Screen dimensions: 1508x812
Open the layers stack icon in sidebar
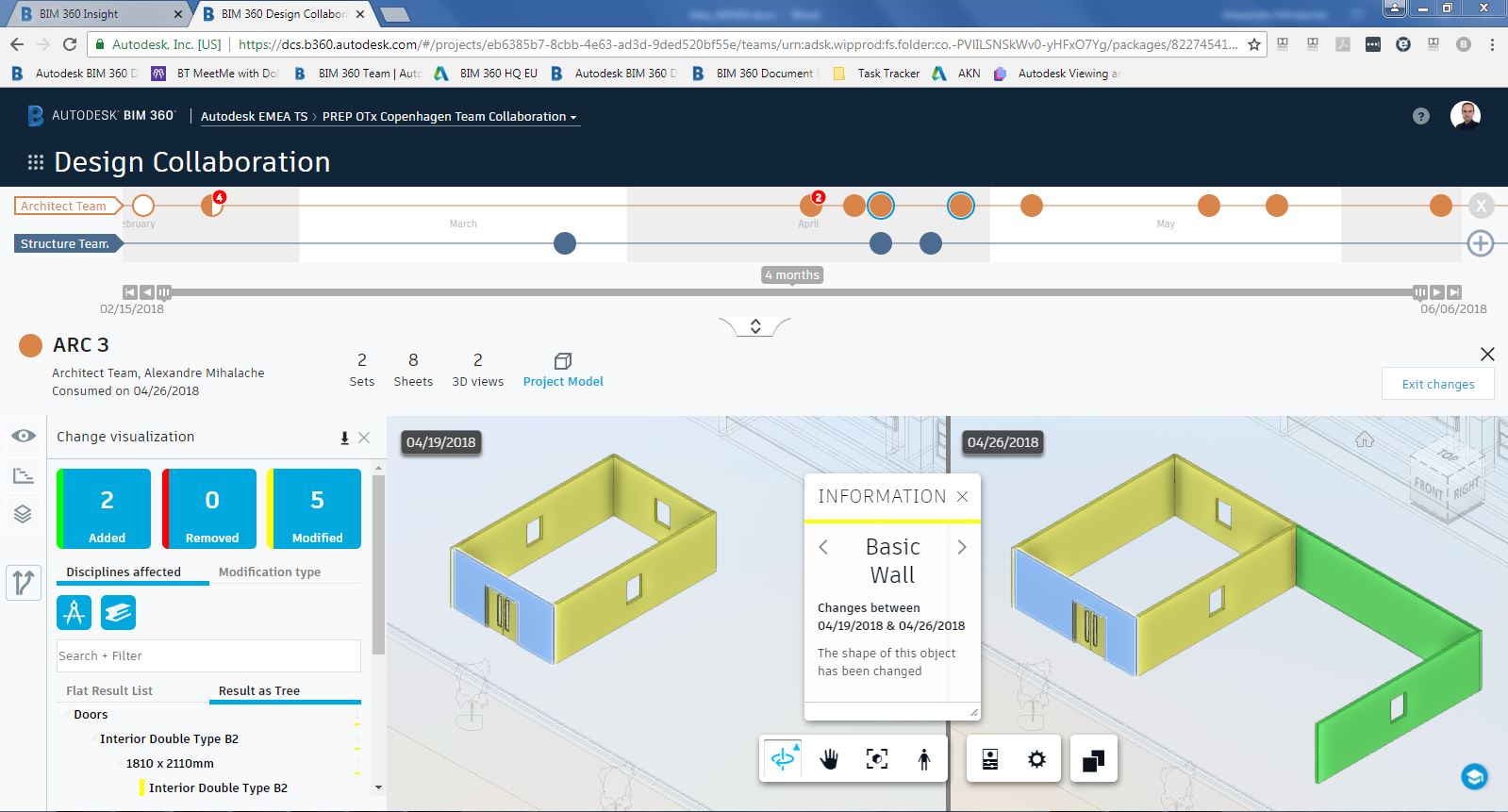(24, 514)
